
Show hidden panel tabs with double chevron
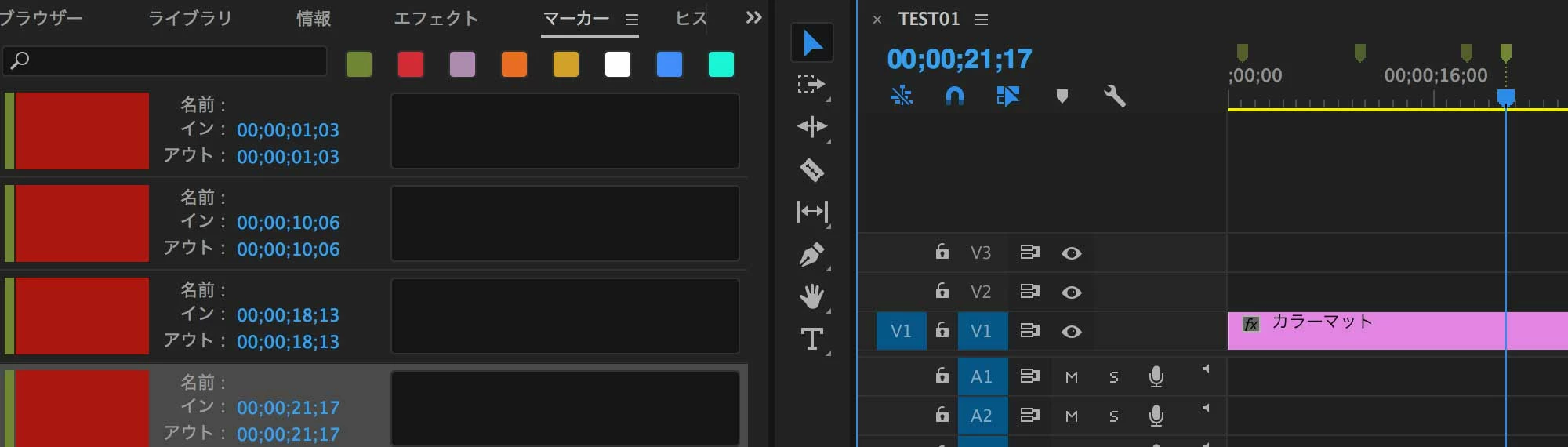(x=753, y=17)
